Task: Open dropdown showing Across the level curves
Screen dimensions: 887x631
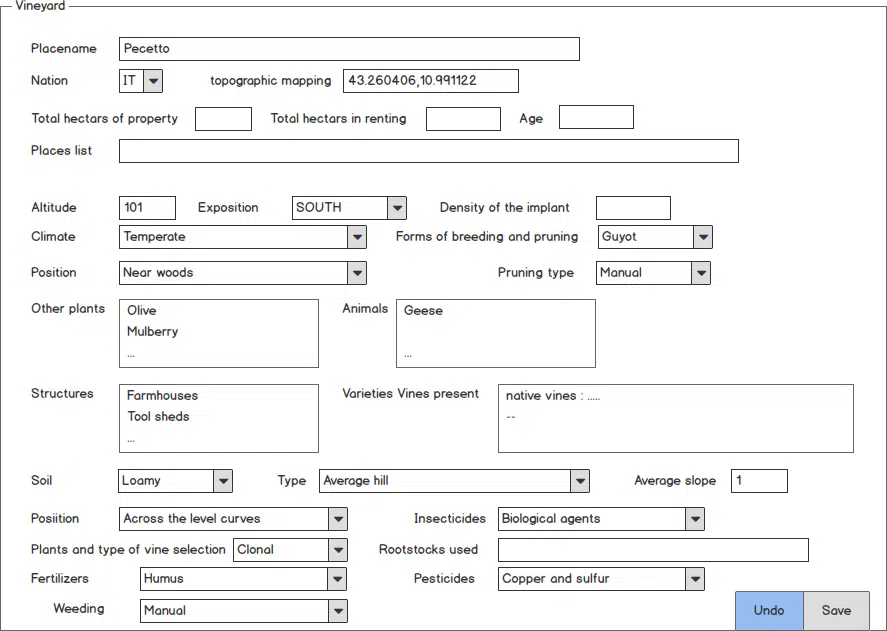Action: [x=233, y=519]
